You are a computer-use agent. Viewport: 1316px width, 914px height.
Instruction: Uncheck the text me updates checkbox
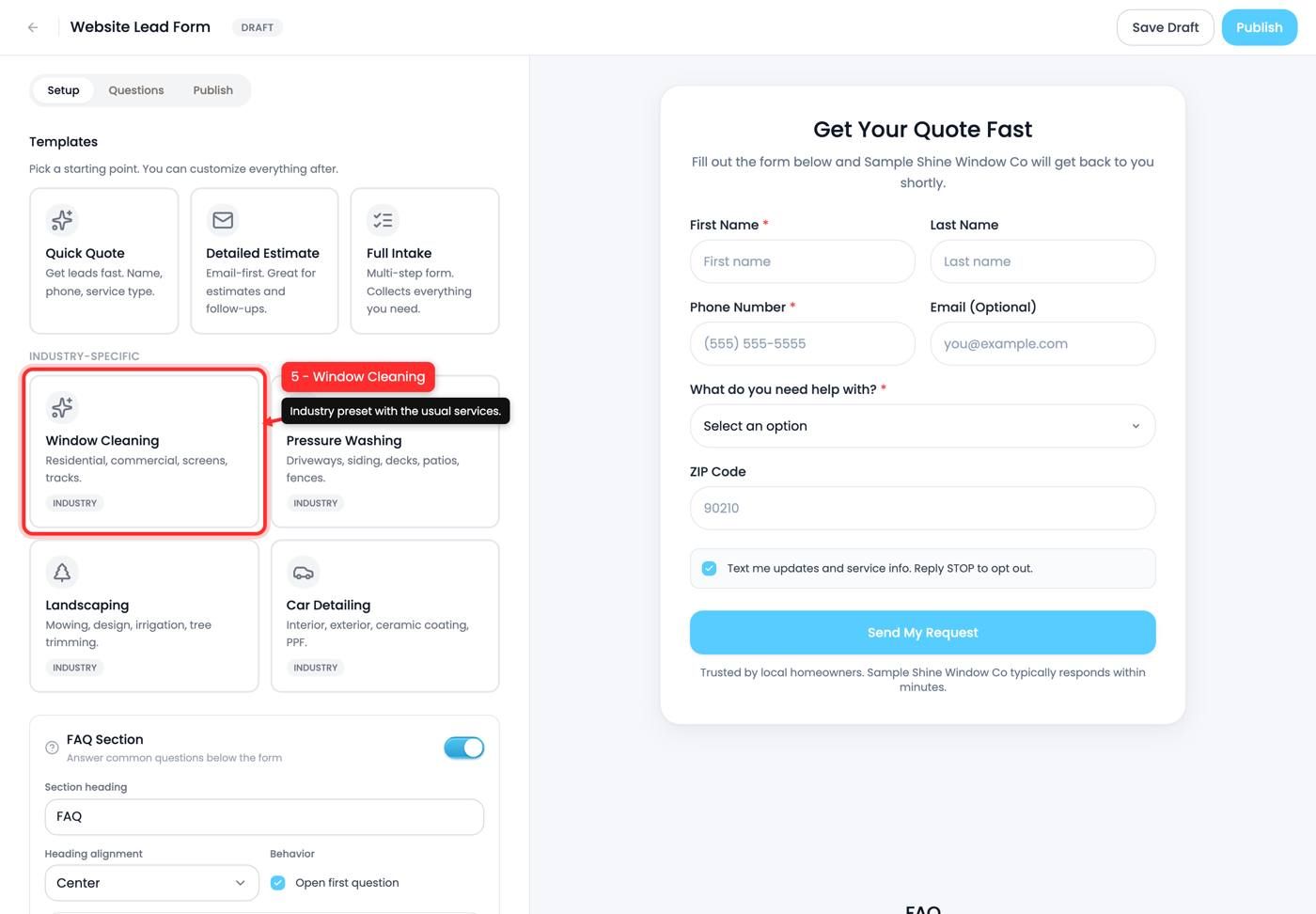[x=710, y=568]
